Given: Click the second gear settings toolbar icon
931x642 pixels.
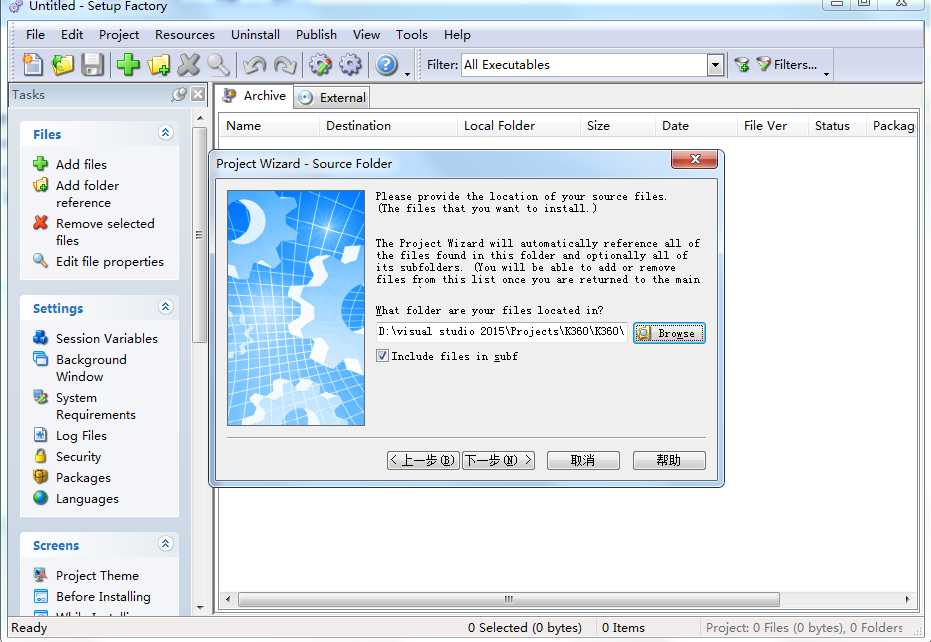Looking at the screenshot, I should 350,64.
